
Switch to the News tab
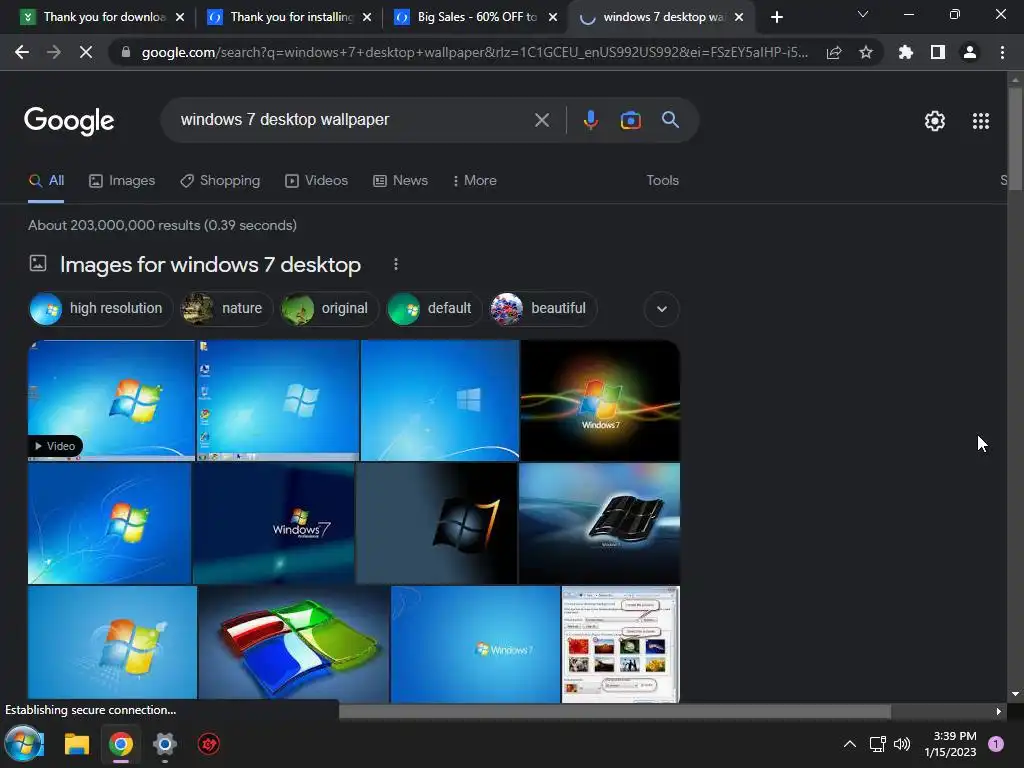400,181
